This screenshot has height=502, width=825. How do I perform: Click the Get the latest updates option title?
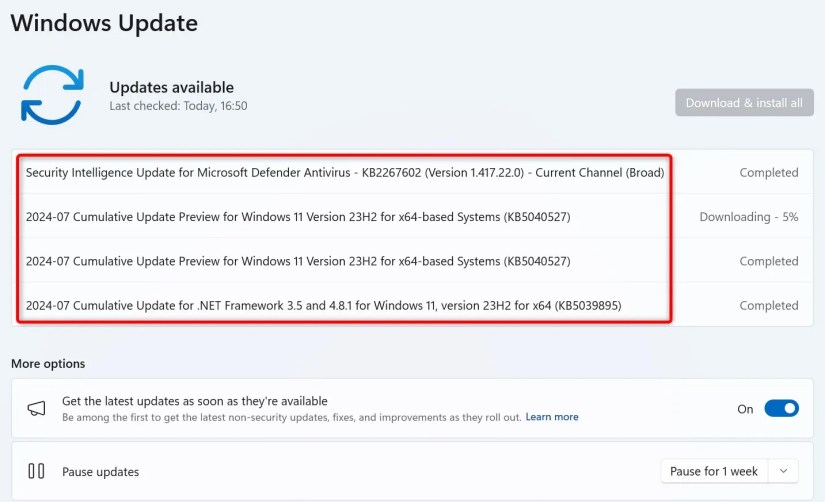pyautogui.click(x=194, y=401)
